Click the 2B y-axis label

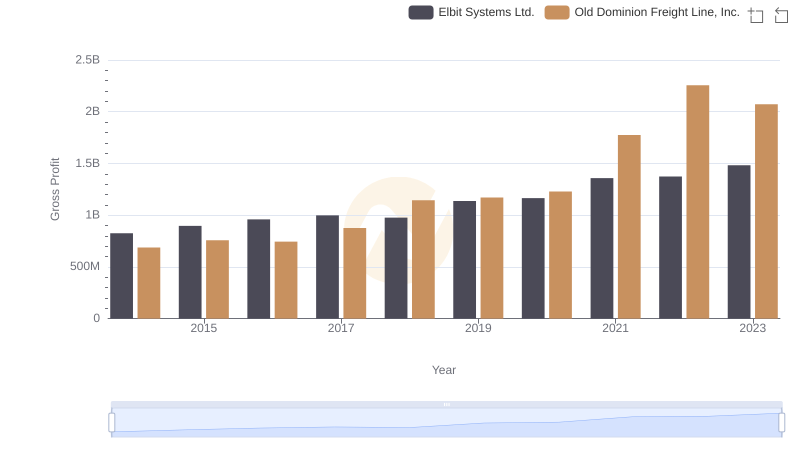(x=92, y=111)
